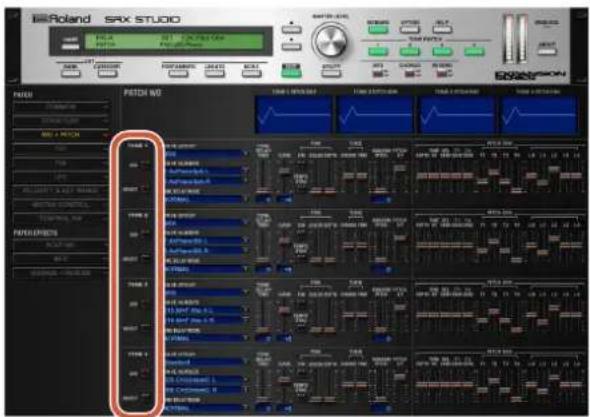Open Tone 4 Wave Group dropdown
The image size is (590, 417).
point(207,362)
